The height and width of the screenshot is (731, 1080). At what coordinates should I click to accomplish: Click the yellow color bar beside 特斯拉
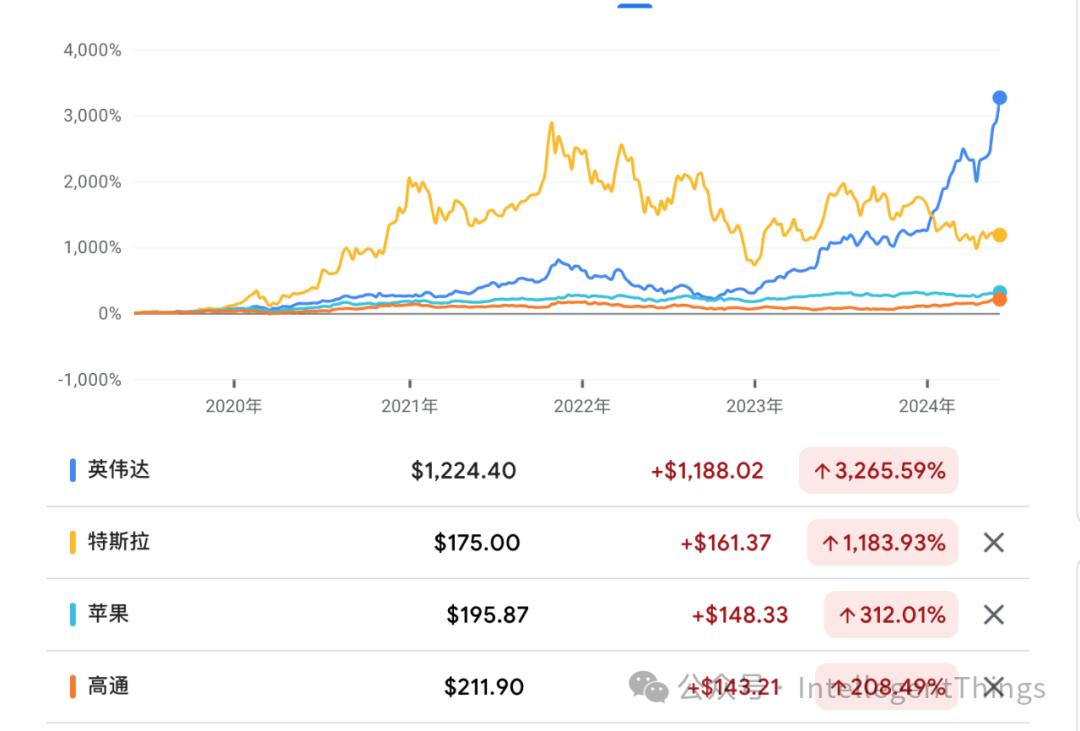(x=73, y=543)
